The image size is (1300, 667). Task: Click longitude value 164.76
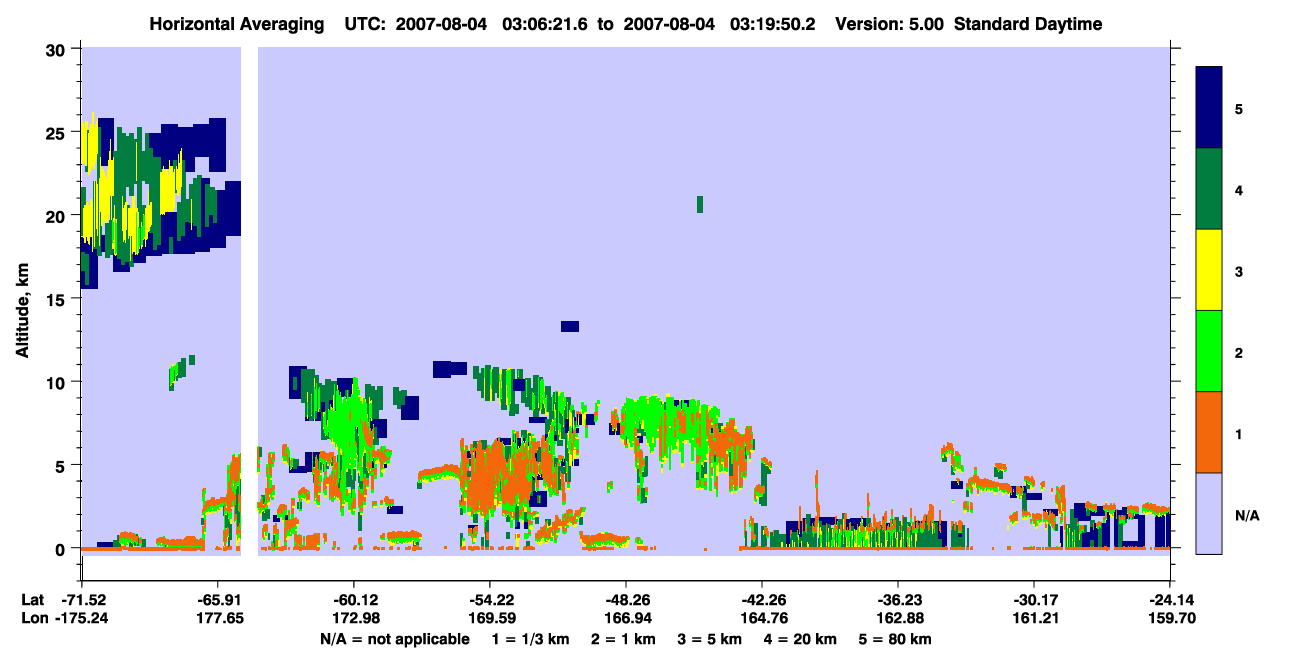point(762,618)
